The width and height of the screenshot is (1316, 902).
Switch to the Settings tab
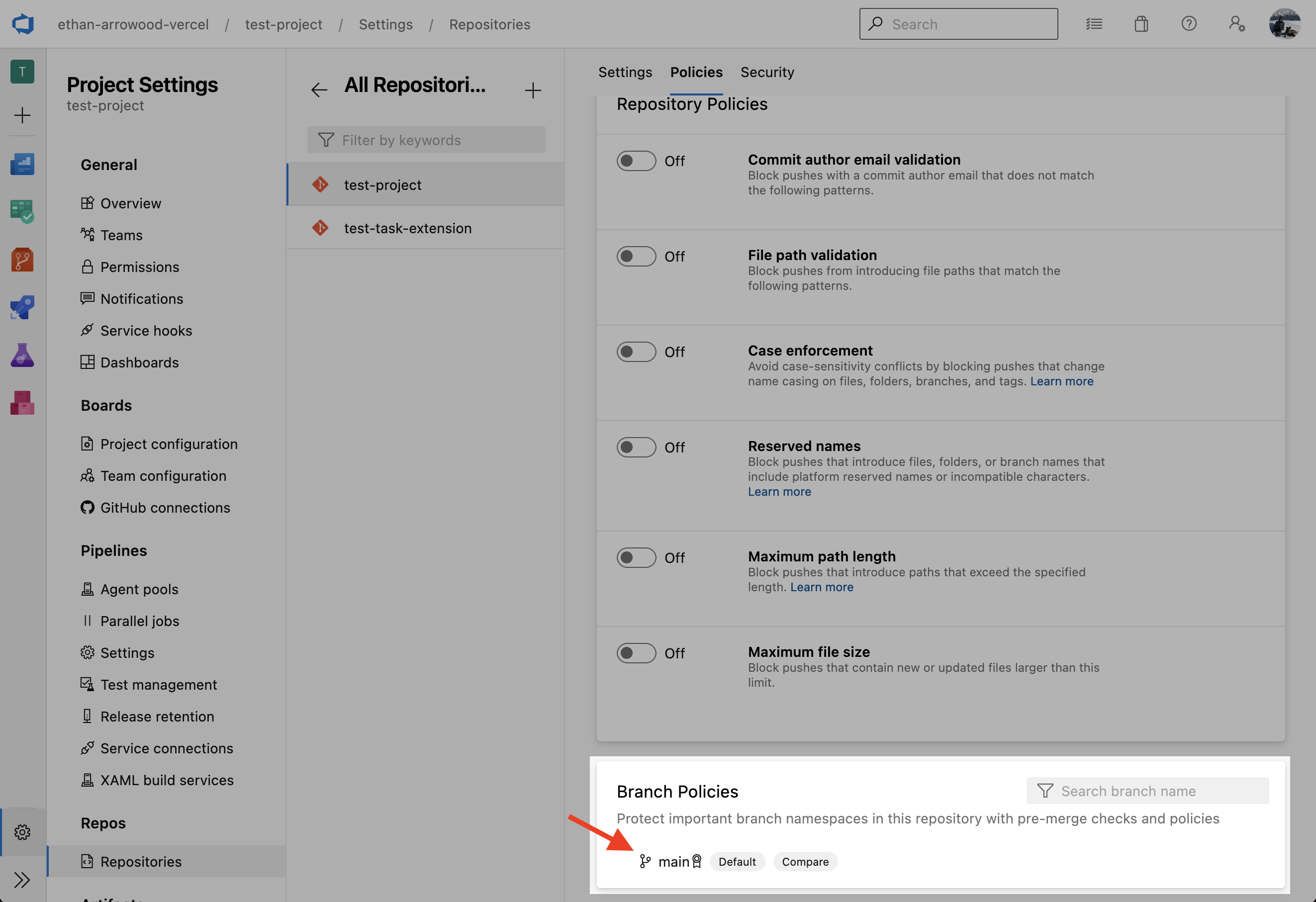(625, 73)
